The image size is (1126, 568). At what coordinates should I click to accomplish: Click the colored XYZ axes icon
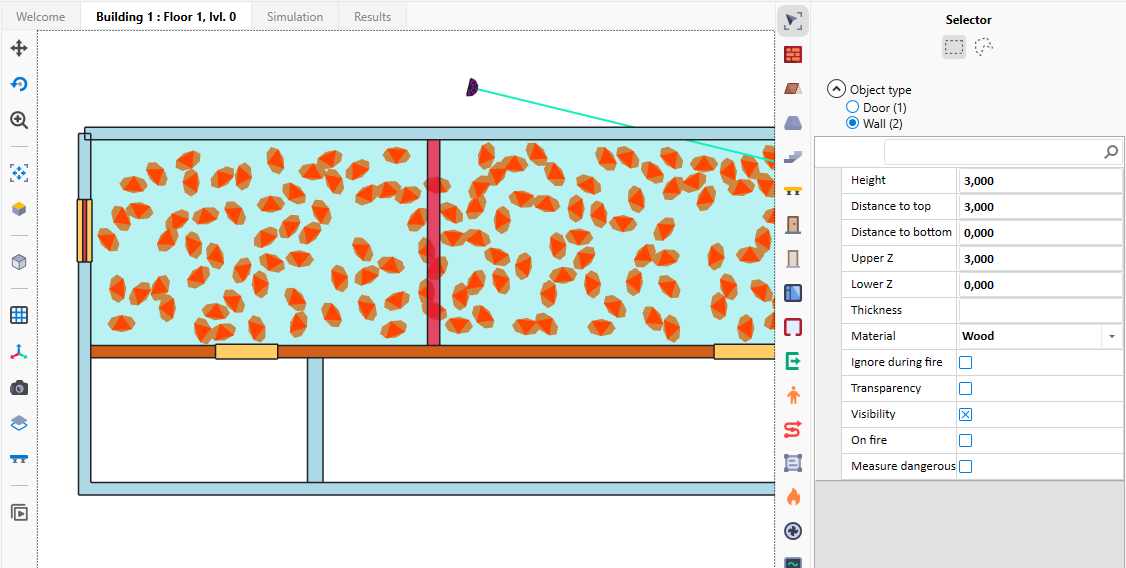pyautogui.click(x=19, y=351)
